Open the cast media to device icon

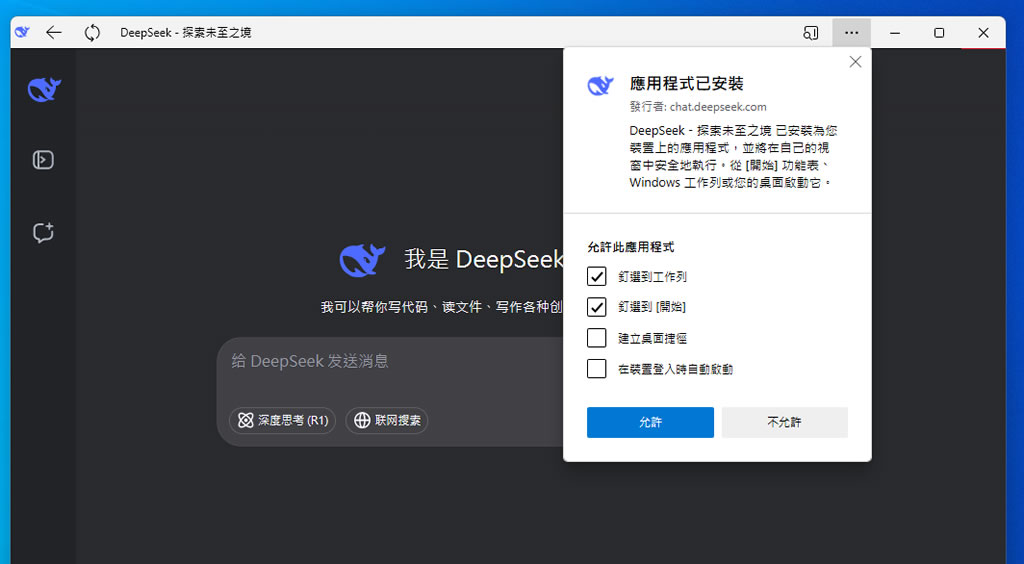tap(810, 33)
